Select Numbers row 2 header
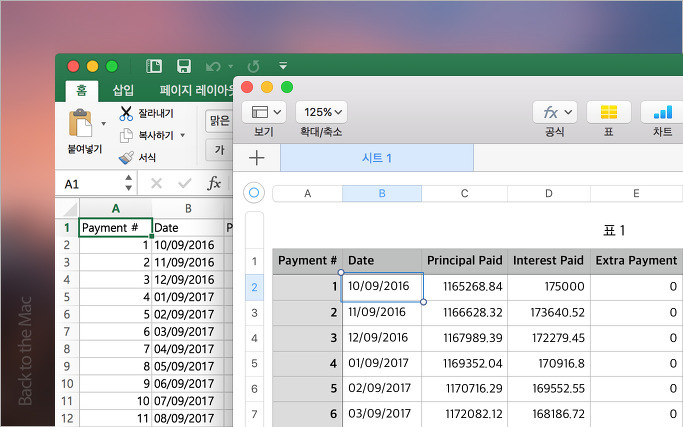This screenshot has width=683, height=427. coord(254,287)
